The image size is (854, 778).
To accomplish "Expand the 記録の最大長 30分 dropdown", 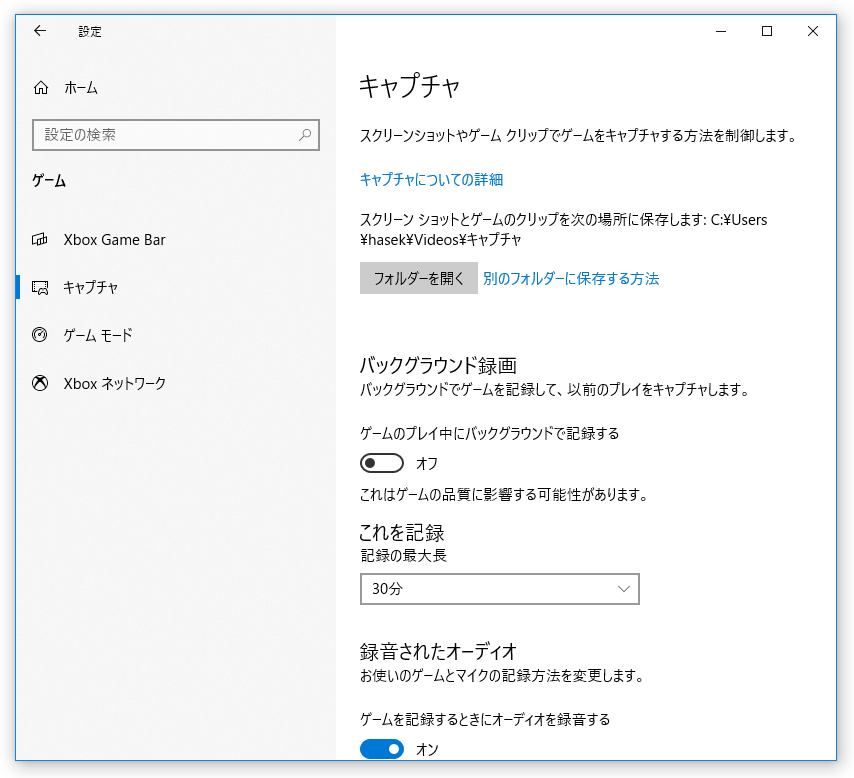I will pyautogui.click(x=499, y=588).
